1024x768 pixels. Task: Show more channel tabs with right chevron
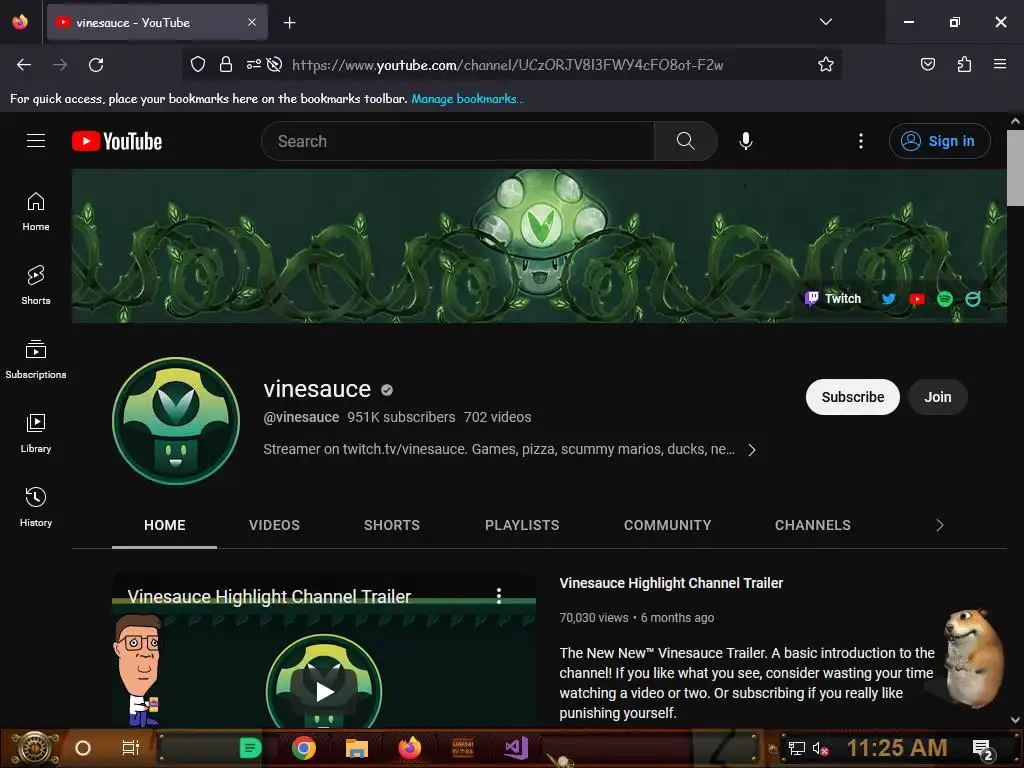tap(940, 525)
